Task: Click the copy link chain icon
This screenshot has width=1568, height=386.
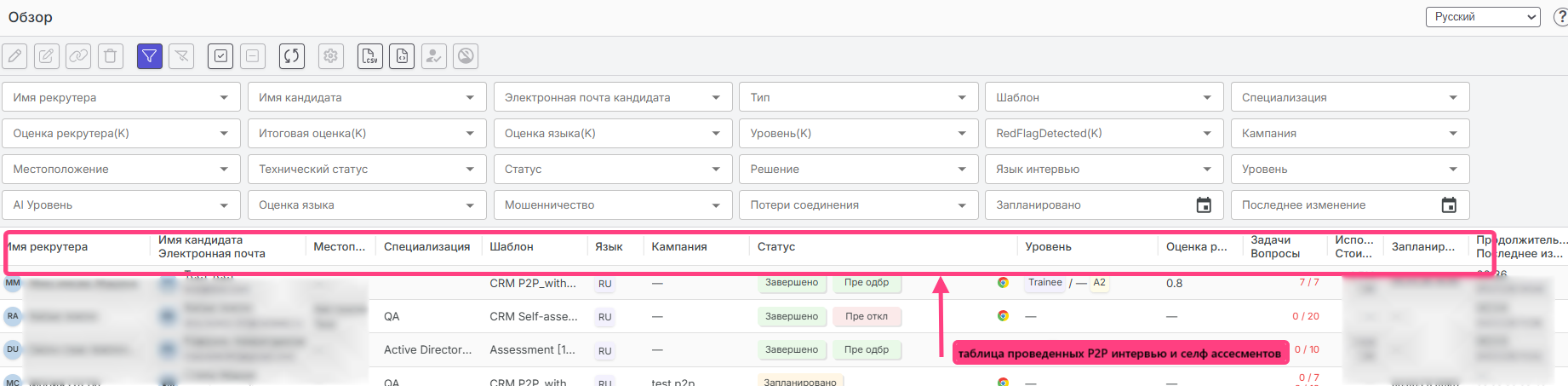Action: click(x=78, y=56)
